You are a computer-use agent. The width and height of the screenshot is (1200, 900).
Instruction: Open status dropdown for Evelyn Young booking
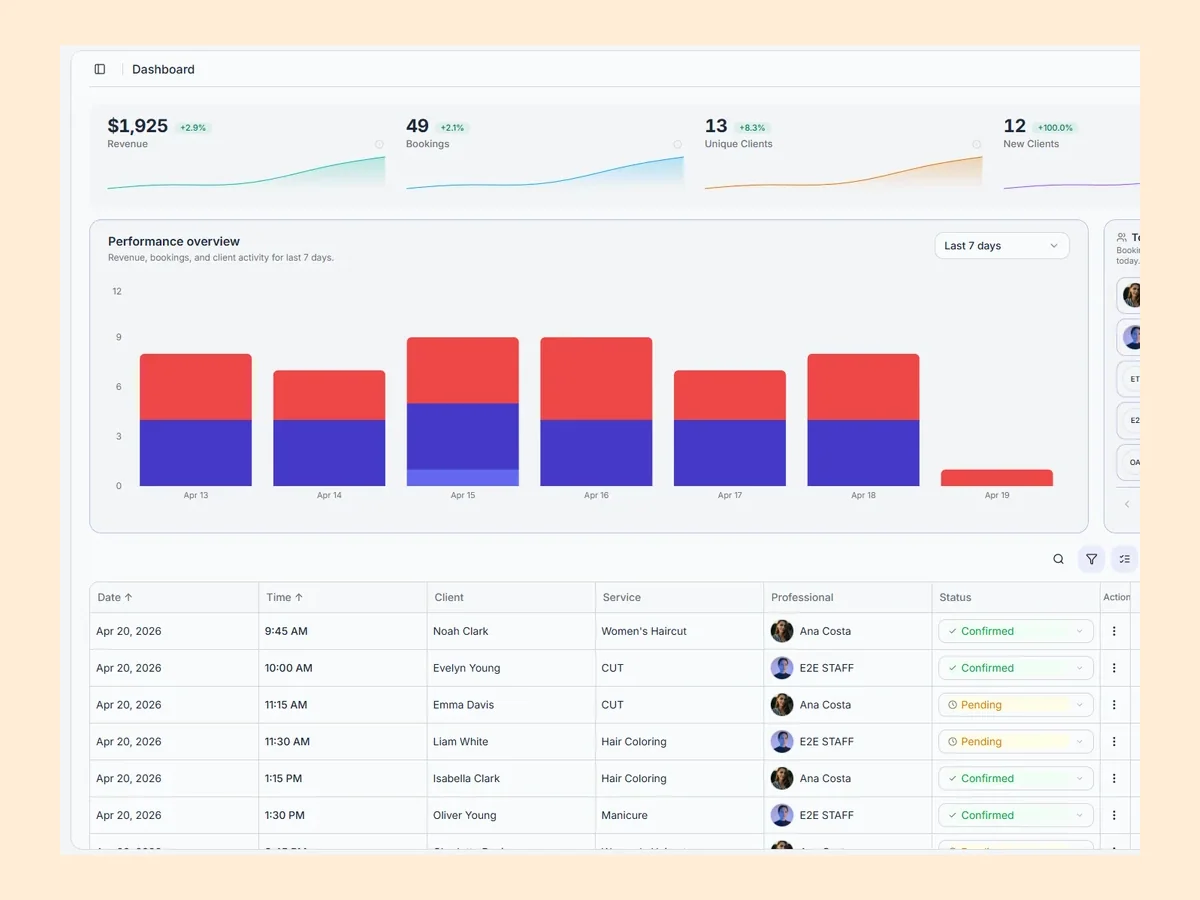(1015, 668)
